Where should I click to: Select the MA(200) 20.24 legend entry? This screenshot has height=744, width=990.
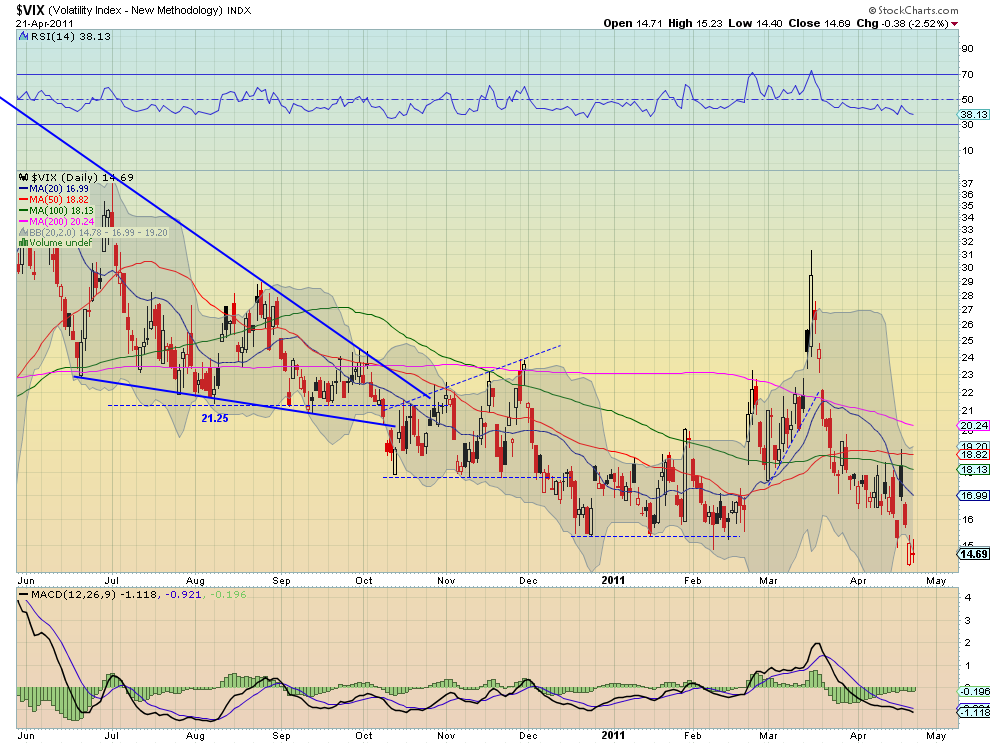click(56, 222)
